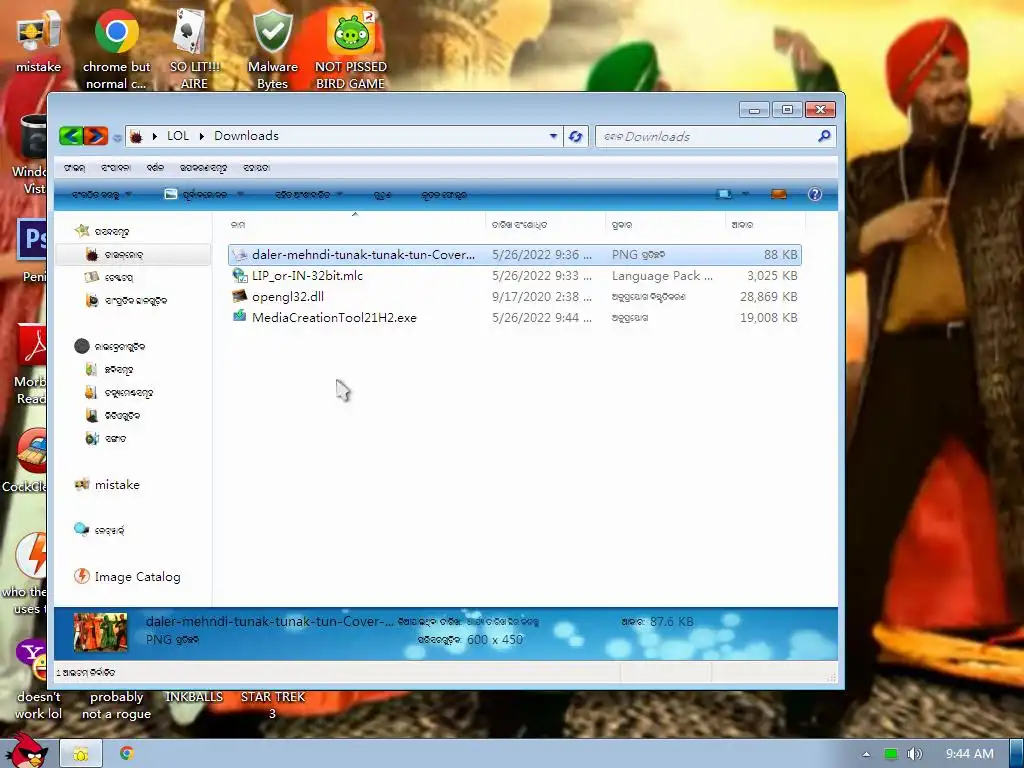Go forward with the orange arrow button
Image resolution: width=1024 pixels, height=768 pixels.
(95, 136)
